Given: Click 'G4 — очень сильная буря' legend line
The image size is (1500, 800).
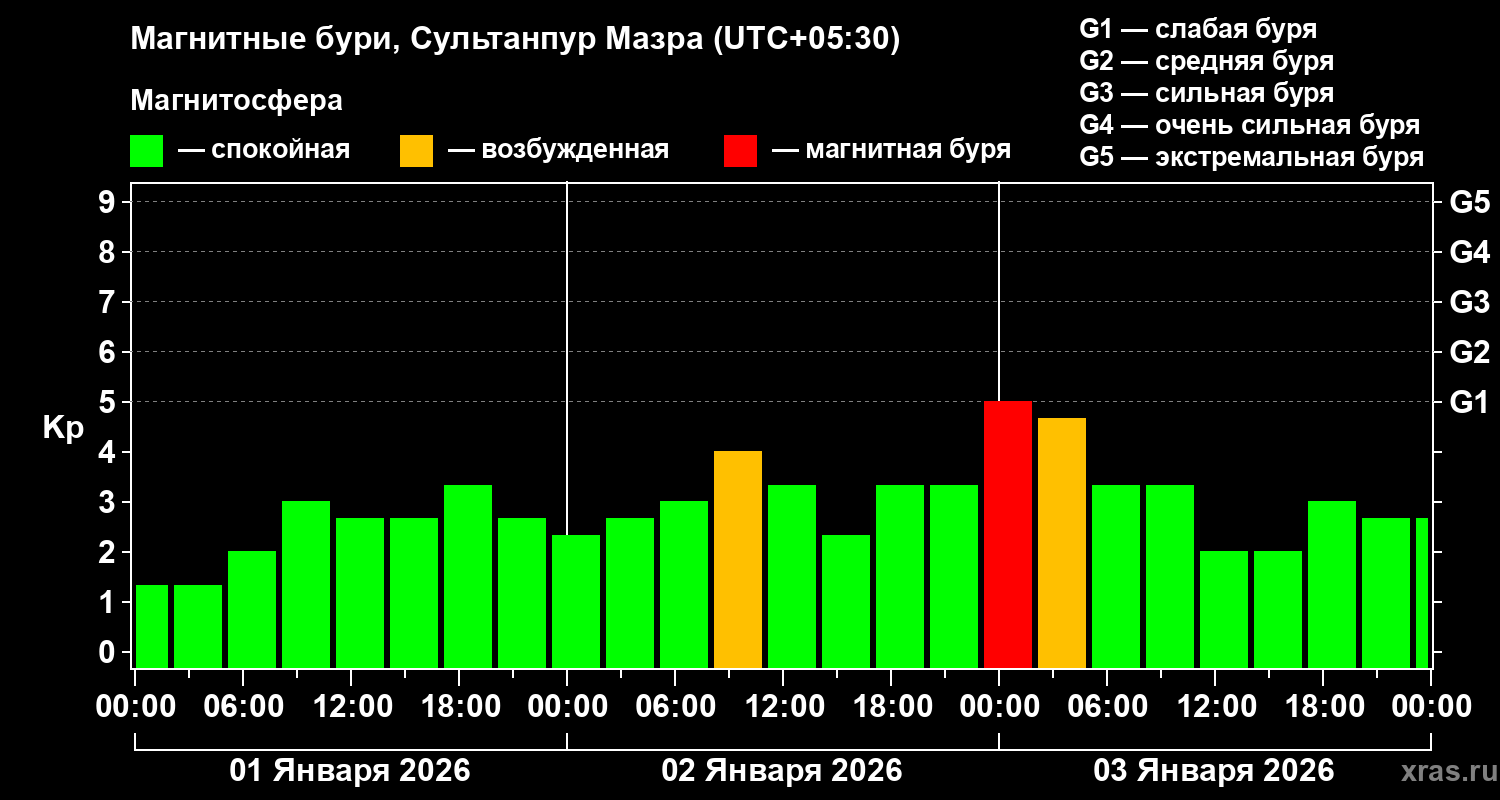Looking at the screenshot, I should 1249,125.
